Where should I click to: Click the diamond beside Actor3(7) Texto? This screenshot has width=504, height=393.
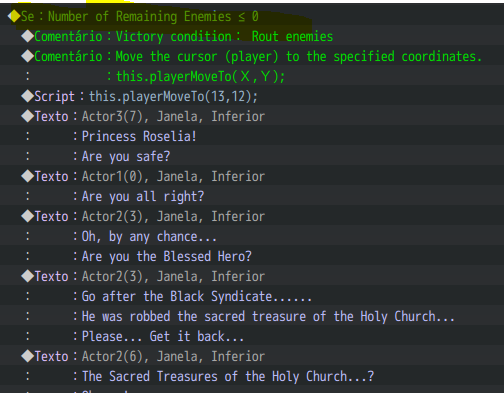pyautogui.click(x=28, y=116)
